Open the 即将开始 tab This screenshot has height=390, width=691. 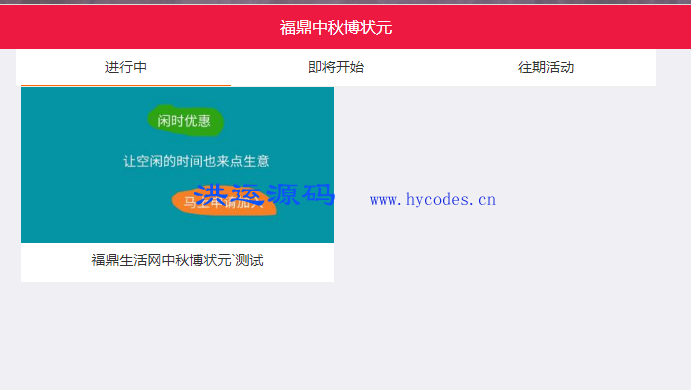(x=336, y=67)
